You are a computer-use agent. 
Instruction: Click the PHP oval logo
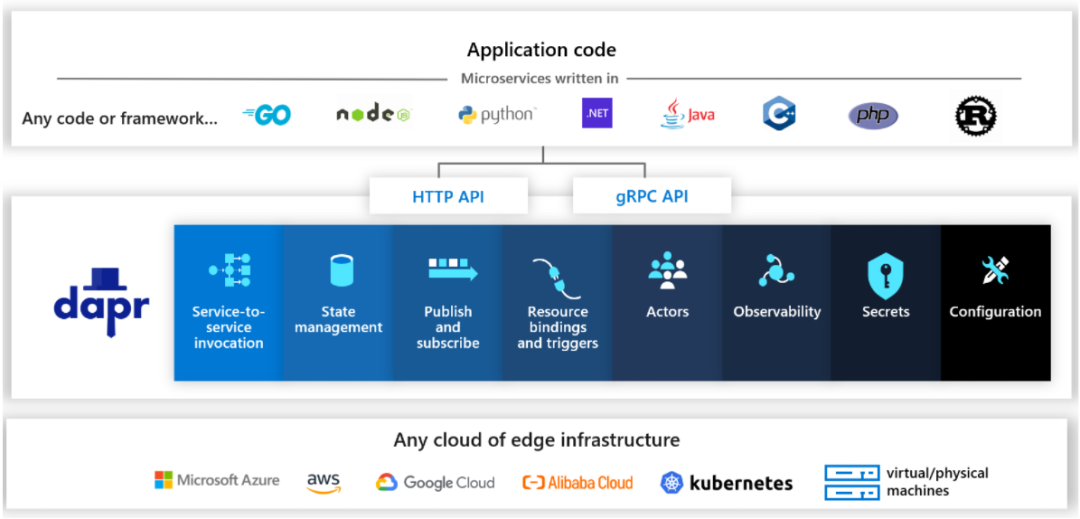pos(873,116)
